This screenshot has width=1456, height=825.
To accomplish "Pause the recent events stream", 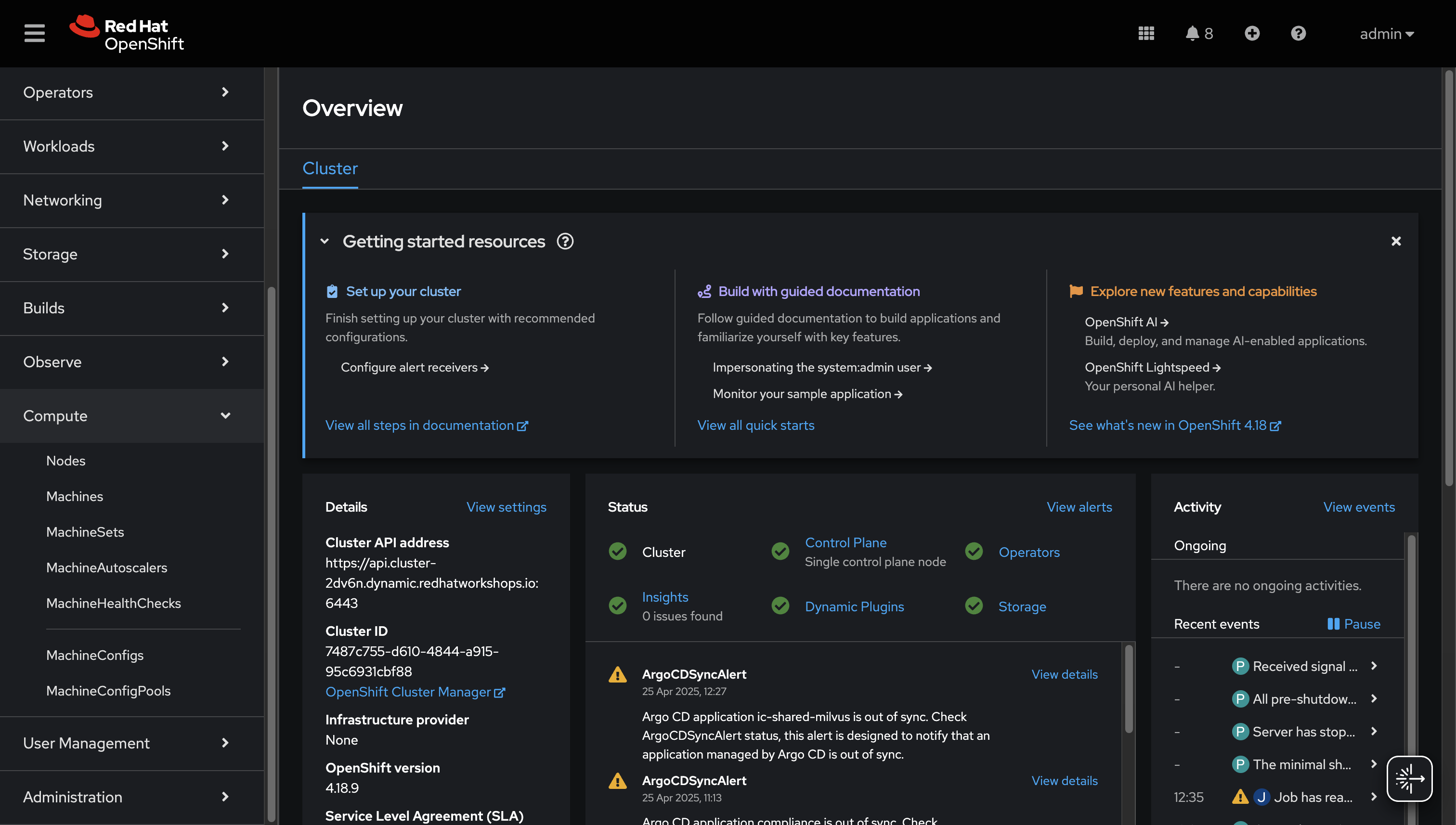I will point(1353,624).
